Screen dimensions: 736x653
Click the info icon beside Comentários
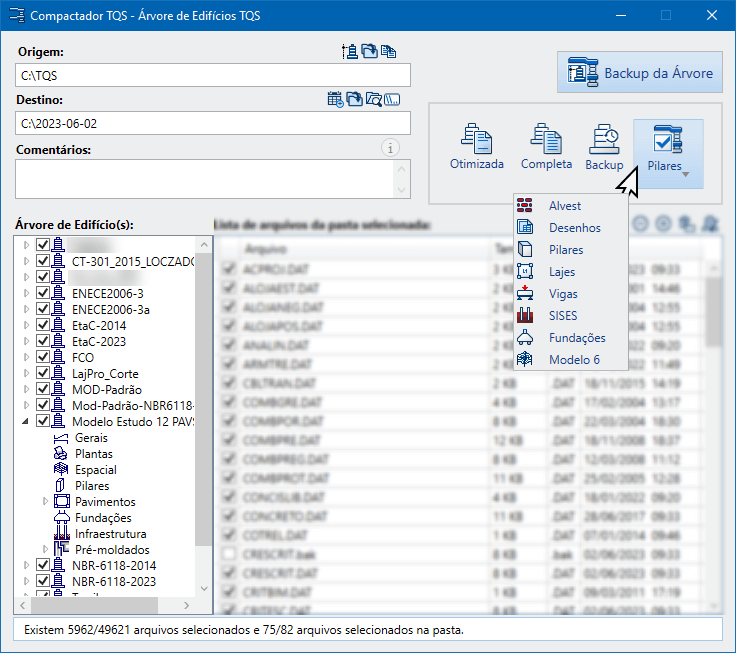tap(391, 148)
